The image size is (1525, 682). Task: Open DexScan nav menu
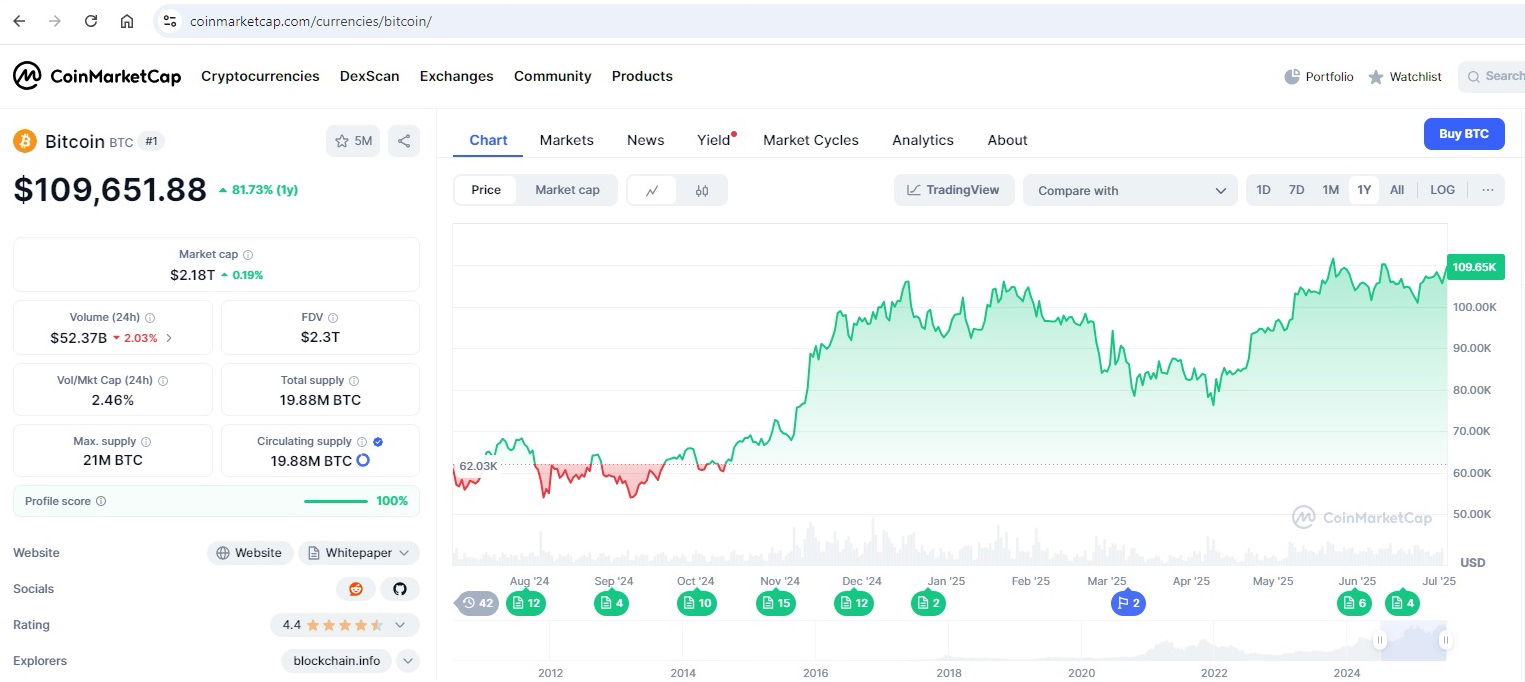click(370, 76)
